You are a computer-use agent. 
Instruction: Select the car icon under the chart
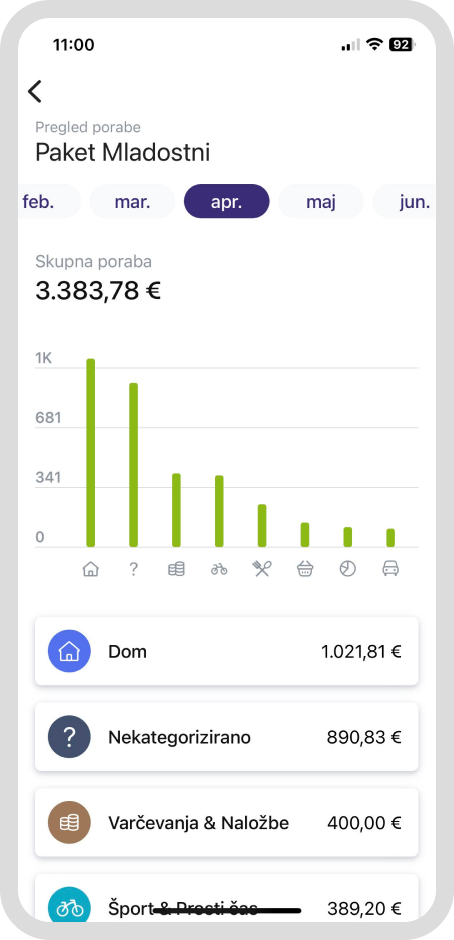391,569
